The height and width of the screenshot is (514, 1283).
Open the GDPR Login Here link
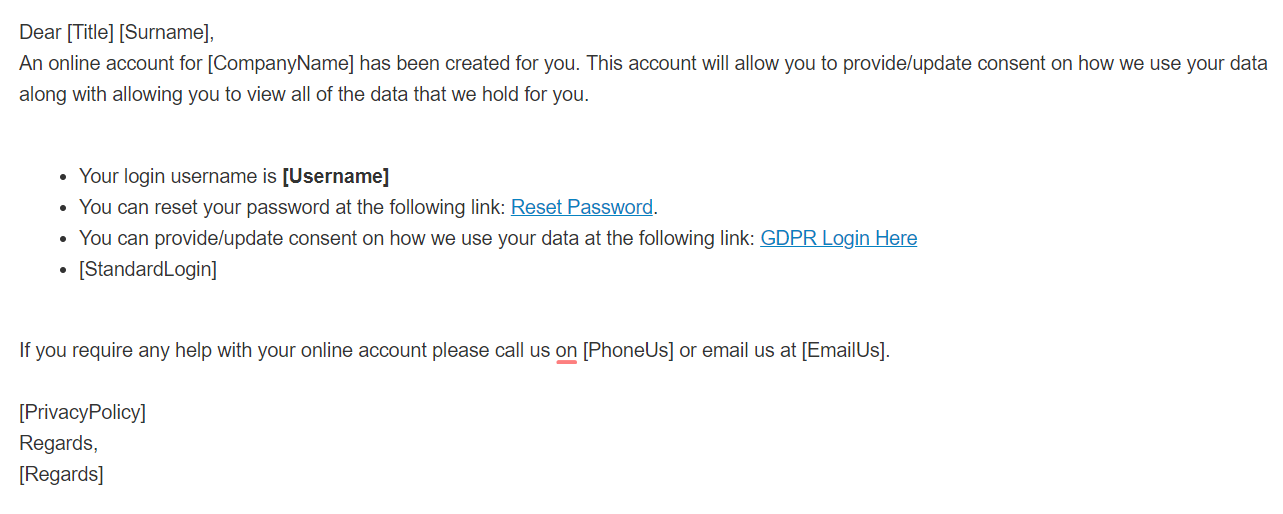click(838, 239)
